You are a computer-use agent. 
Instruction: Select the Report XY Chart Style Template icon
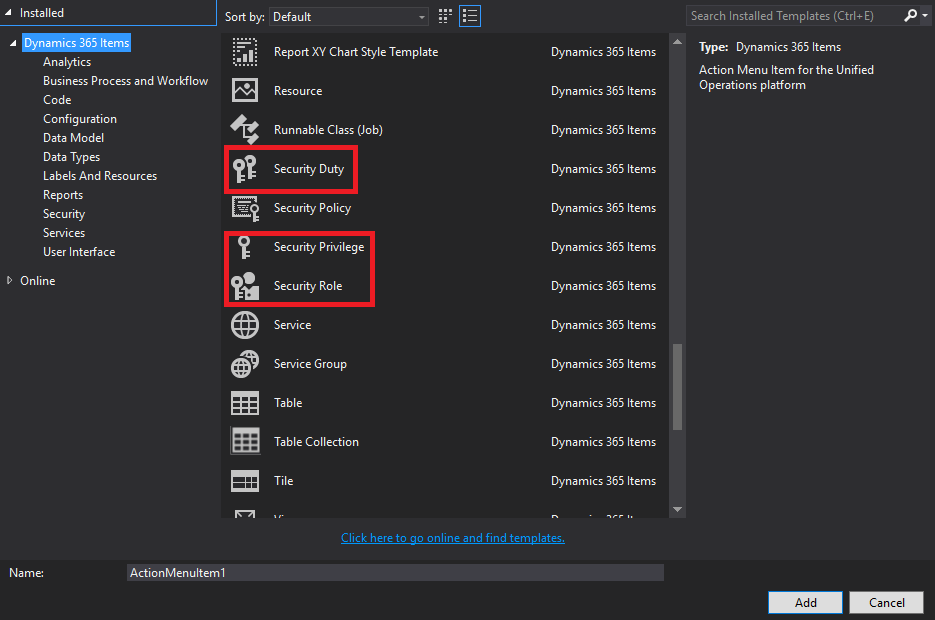pos(244,52)
